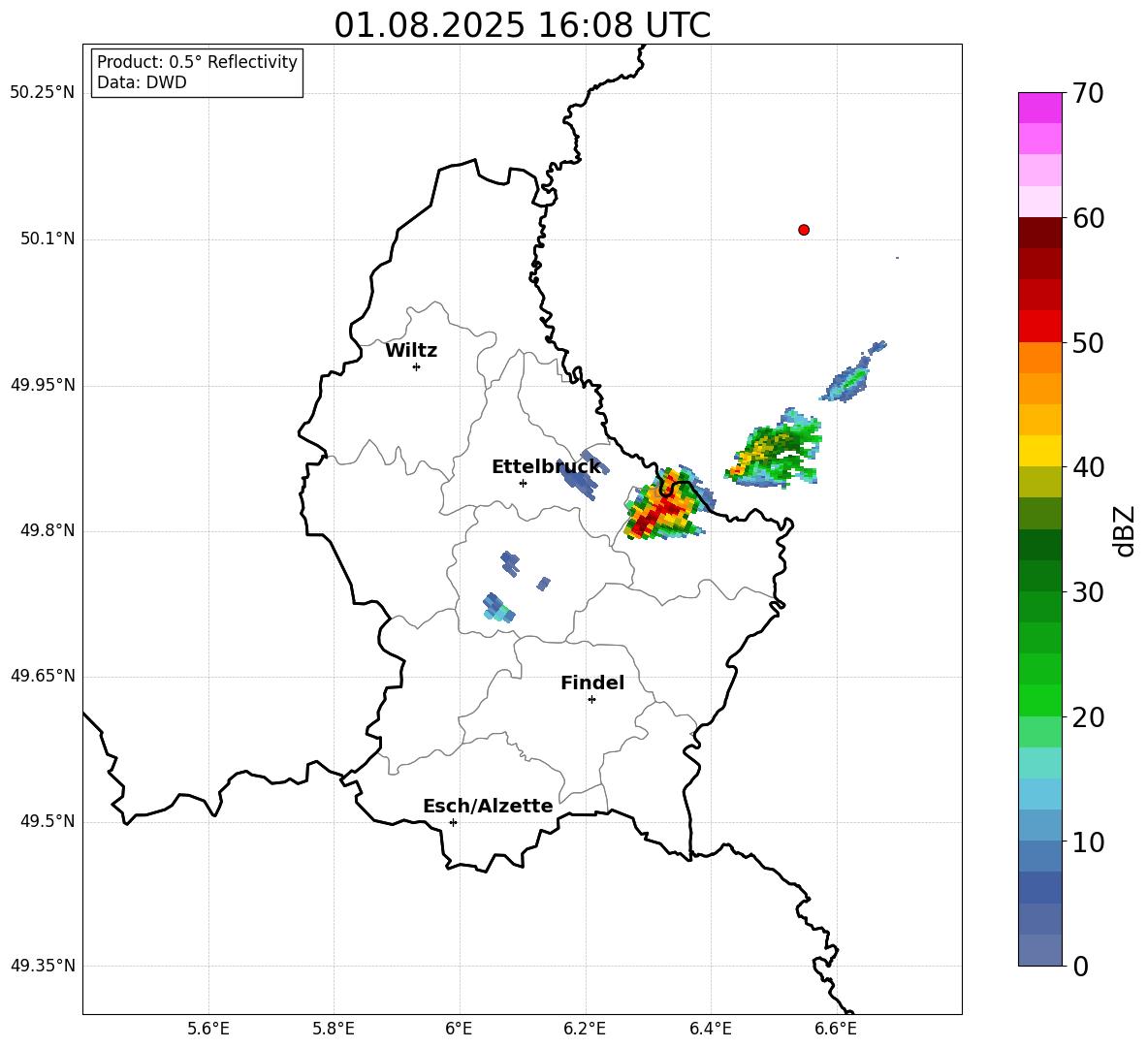Click the dark red colorbar segment below 60
1148x1048 pixels.
(1040, 233)
